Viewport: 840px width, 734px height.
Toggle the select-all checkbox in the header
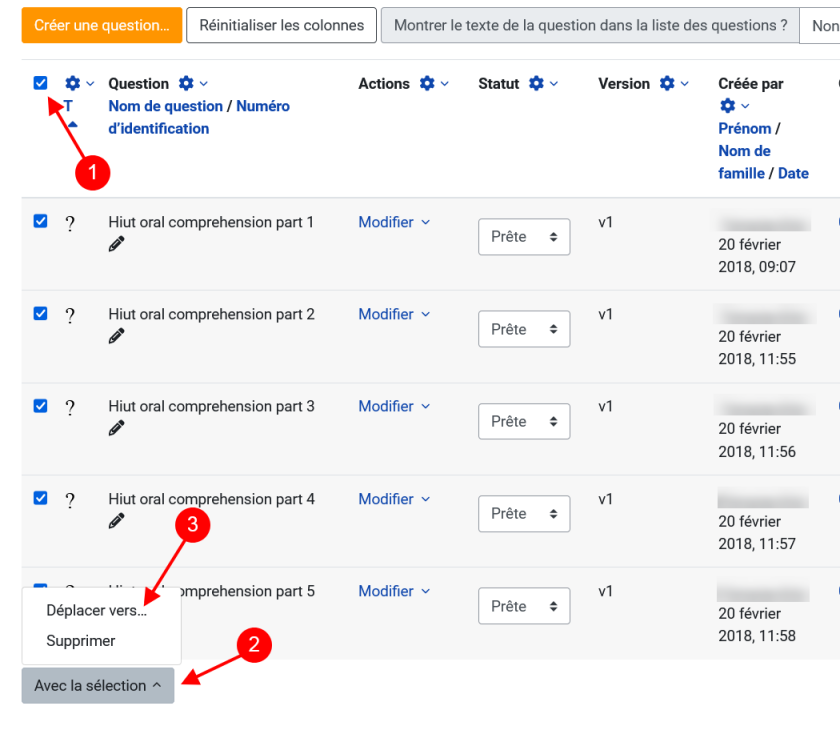(x=41, y=83)
